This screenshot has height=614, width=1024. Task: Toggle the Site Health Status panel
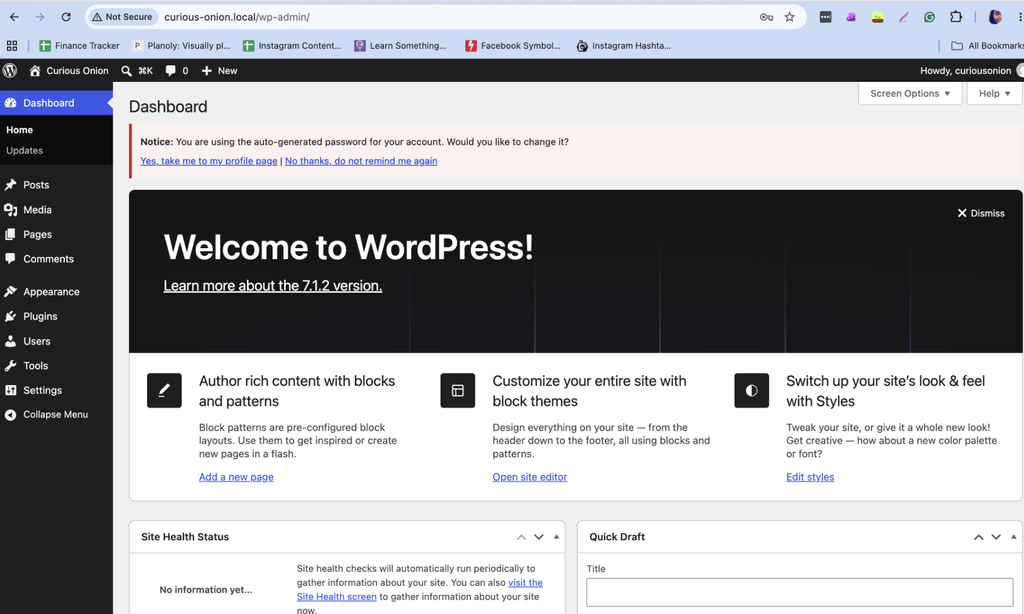click(x=556, y=537)
